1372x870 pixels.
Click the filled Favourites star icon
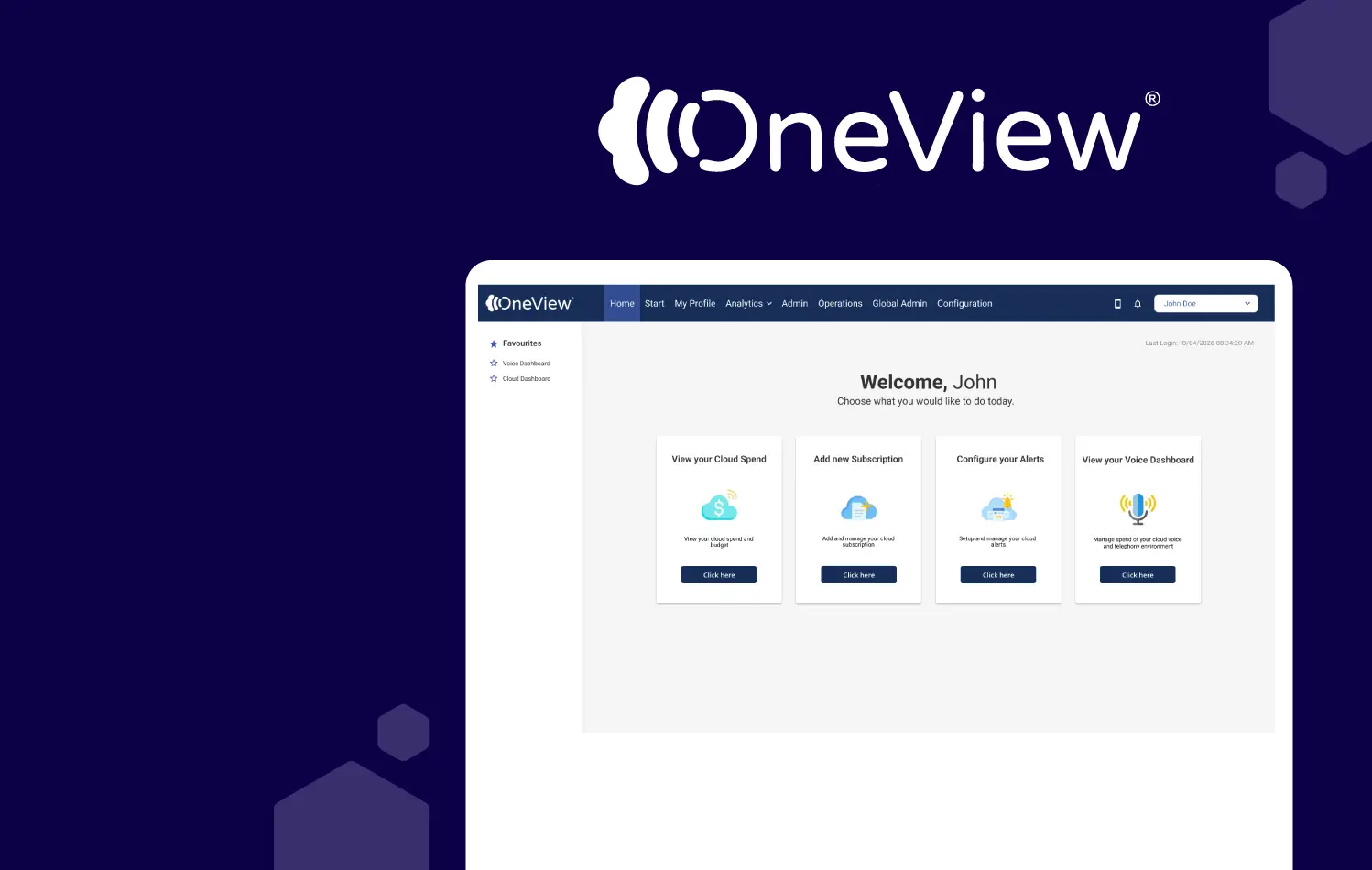(x=494, y=344)
